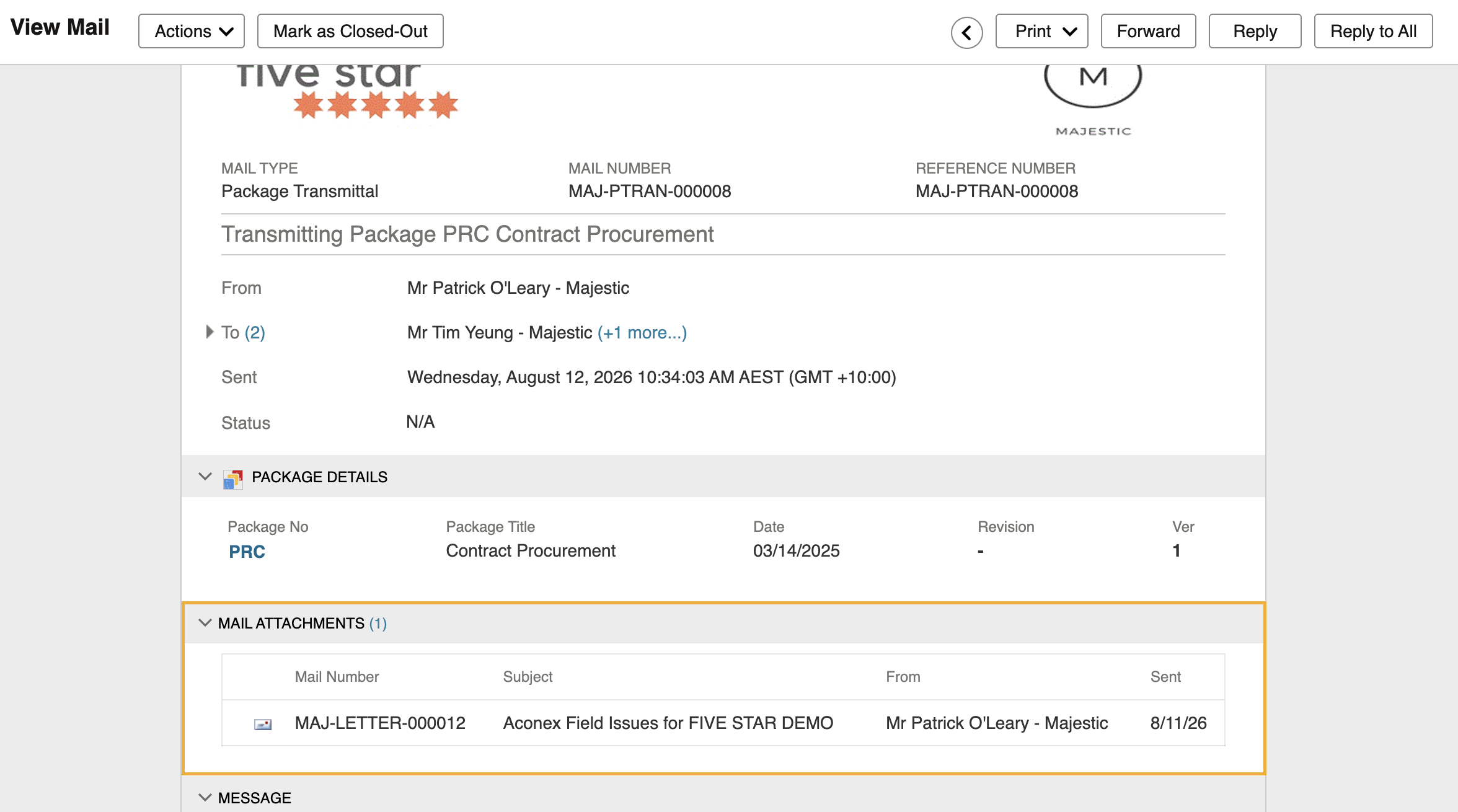Click the mail envelope icon beside MAJ-LETTER-000012
The image size is (1458, 812).
click(263, 724)
